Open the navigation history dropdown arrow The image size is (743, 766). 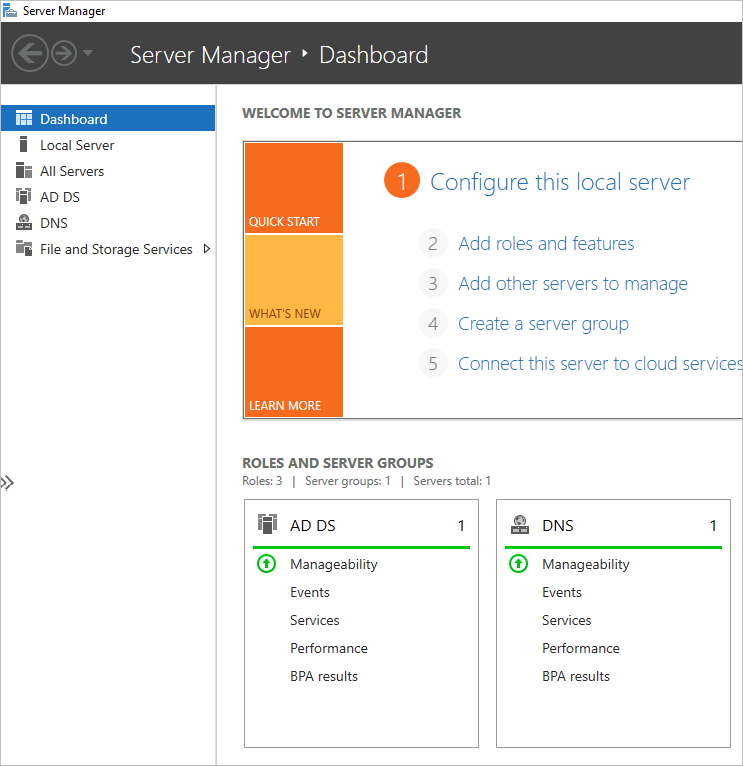tap(88, 52)
